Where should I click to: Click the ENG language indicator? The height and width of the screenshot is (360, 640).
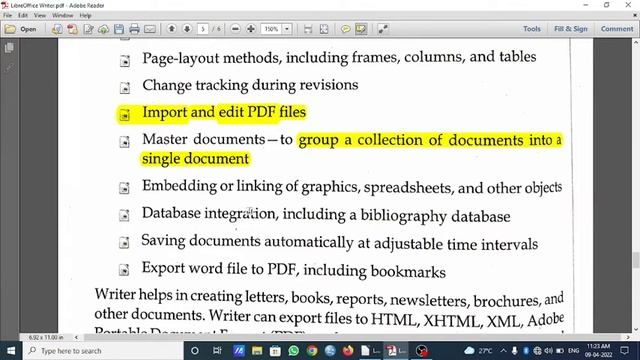point(573,351)
